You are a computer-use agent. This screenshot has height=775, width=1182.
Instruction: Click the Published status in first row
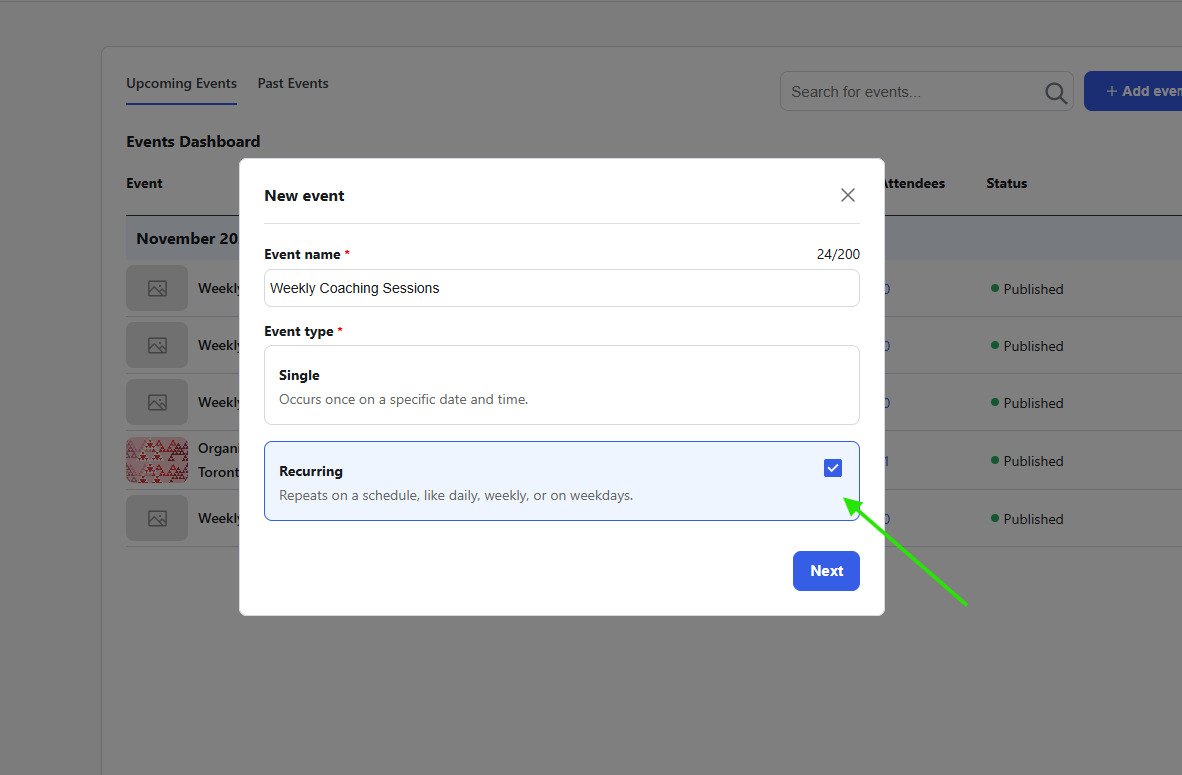[1032, 289]
